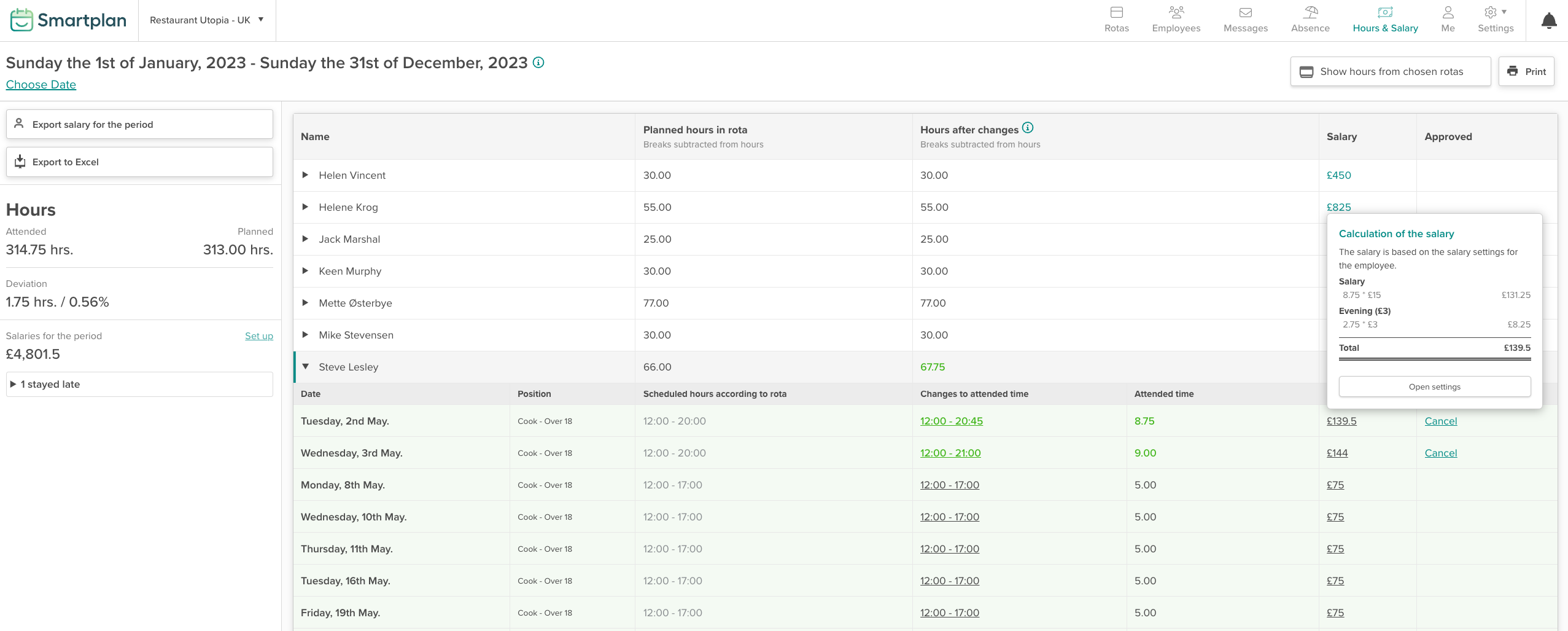Click Print button
This screenshot has height=631, width=1568.
1526,71
